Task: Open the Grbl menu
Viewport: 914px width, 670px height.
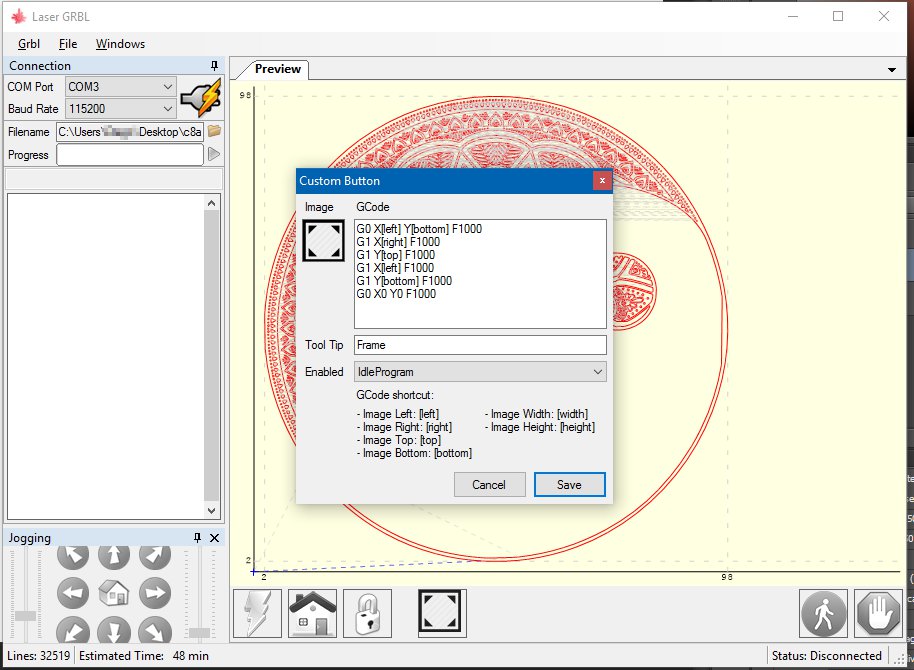Action: (x=29, y=44)
